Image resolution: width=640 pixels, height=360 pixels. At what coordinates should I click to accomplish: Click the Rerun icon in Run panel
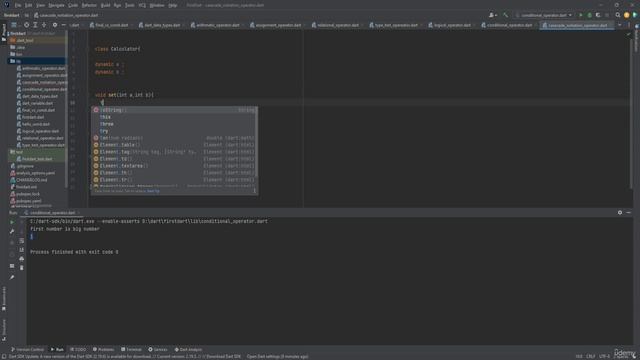[x=12, y=222]
